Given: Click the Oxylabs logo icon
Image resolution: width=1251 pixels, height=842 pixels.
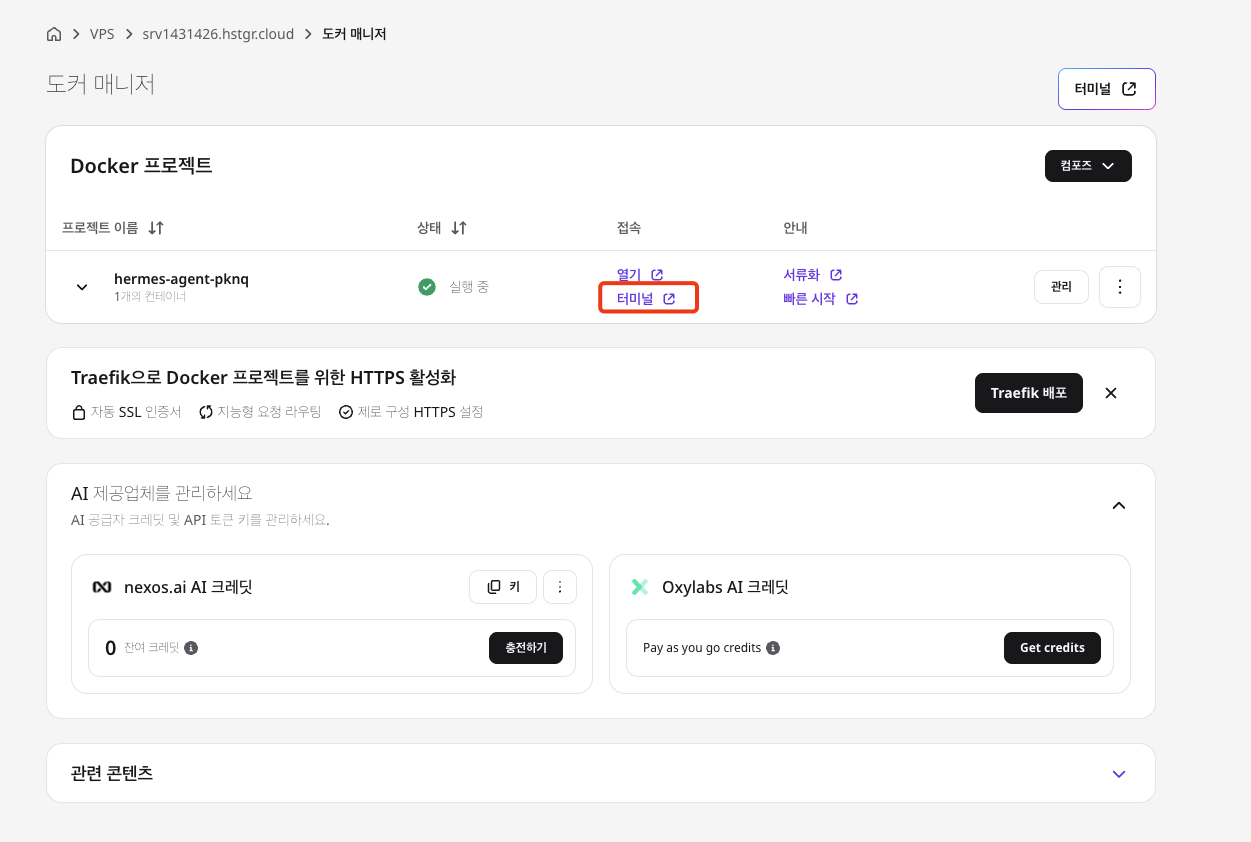Looking at the screenshot, I should (x=640, y=587).
